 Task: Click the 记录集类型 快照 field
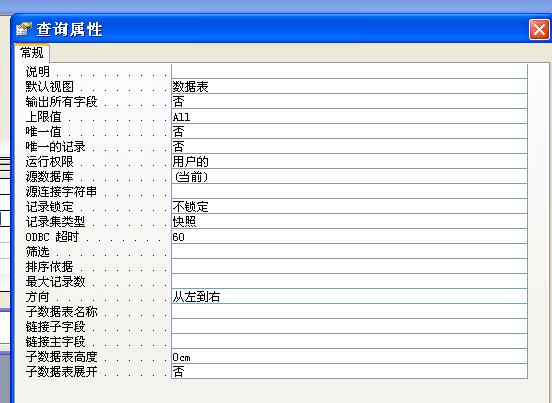[x=349, y=221]
